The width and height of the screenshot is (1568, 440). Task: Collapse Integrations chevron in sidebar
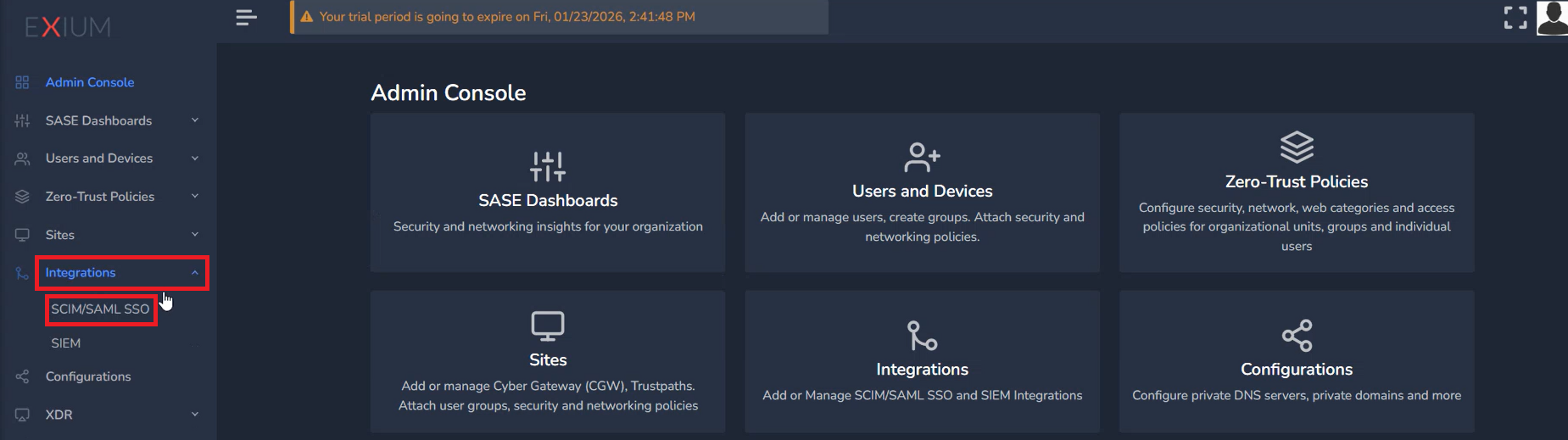tap(195, 273)
